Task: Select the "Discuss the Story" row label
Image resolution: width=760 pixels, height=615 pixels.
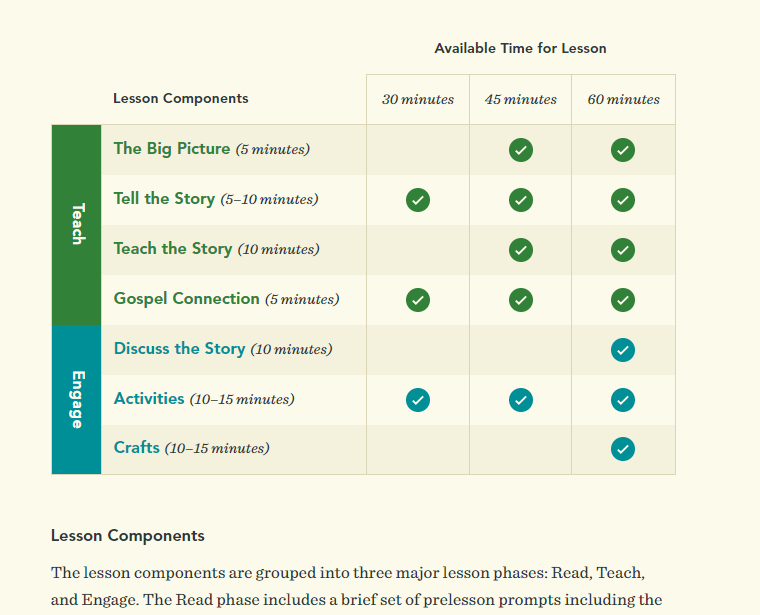Action: coord(179,348)
